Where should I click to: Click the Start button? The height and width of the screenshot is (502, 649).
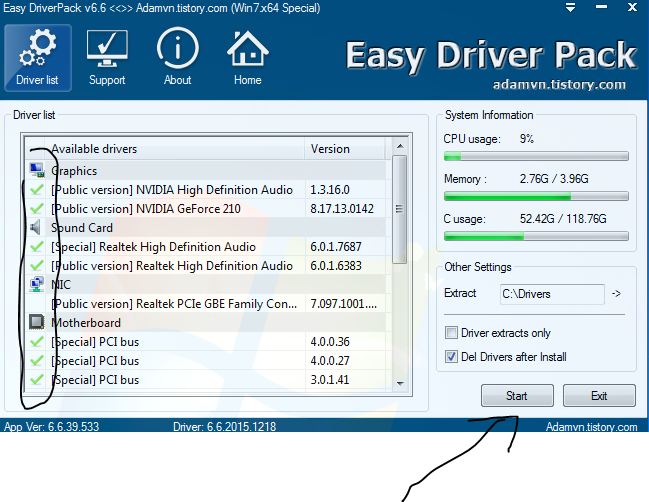pos(517,396)
